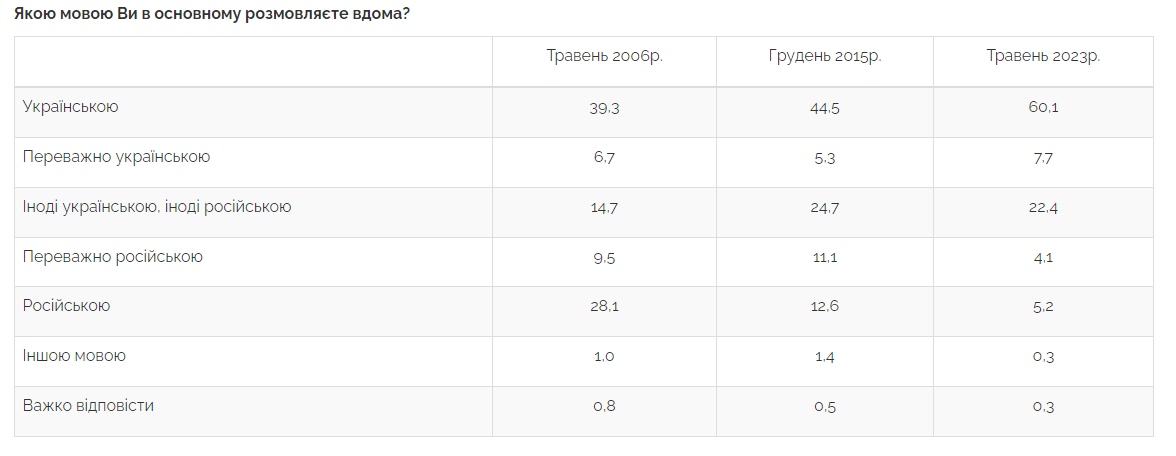This screenshot has height=456, width=1176.
Task: Click the Переважно російською row label
Action: (112, 256)
